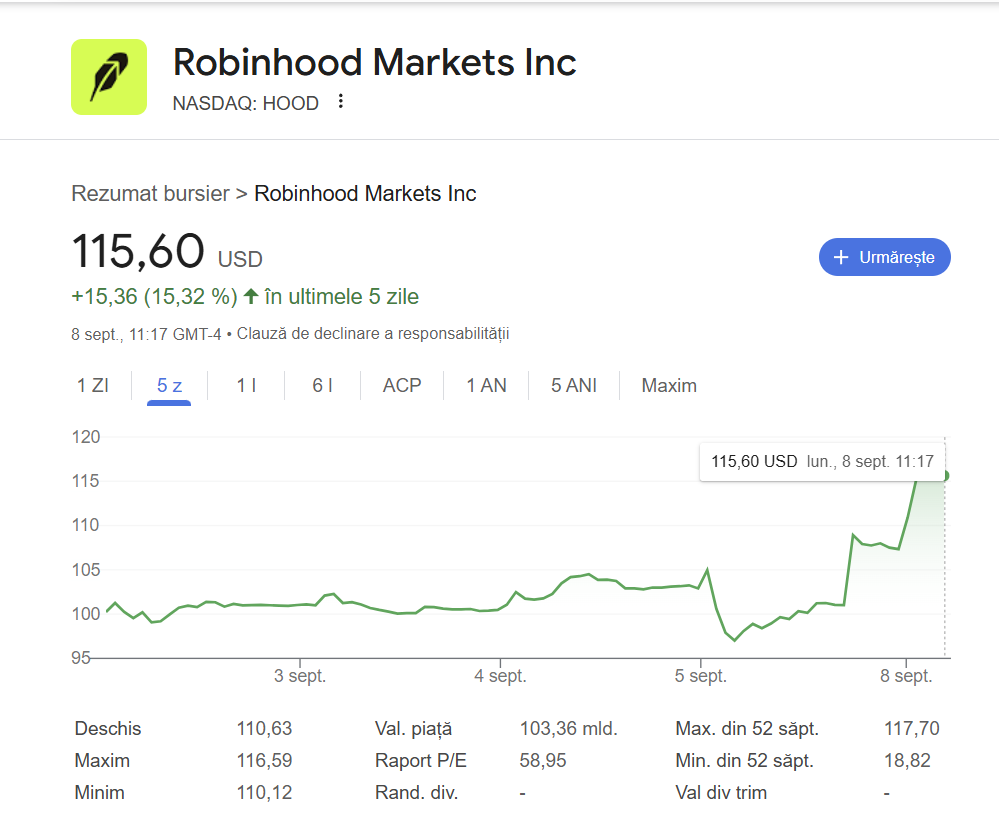This screenshot has width=999, height=831.
Task: Select the 5 ANI time range
Action: pos(574,386)
